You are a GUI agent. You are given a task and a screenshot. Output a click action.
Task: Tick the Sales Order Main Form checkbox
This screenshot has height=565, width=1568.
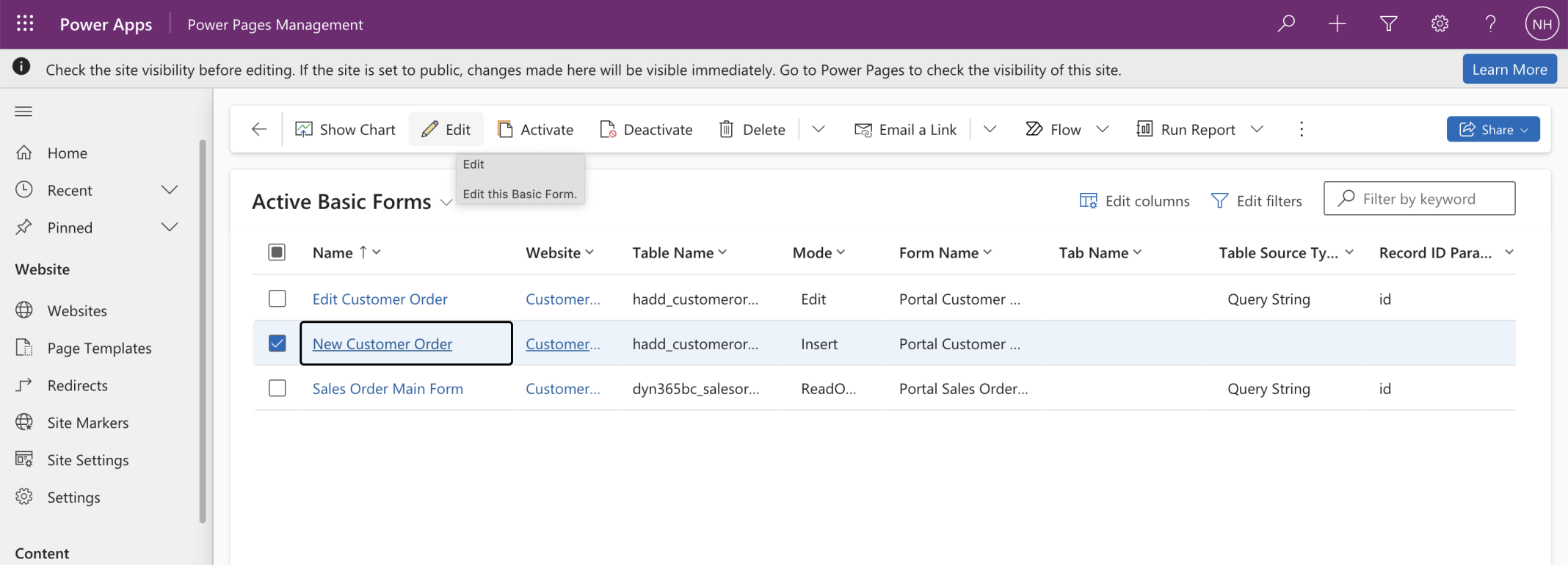tap(277, 388)
